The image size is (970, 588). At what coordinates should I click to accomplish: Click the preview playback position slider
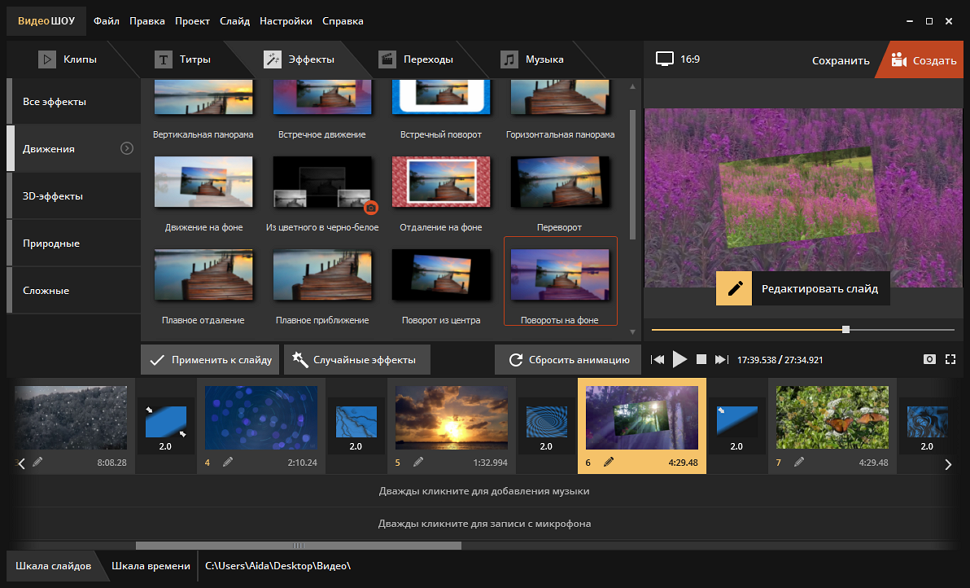(x=846, y=329)
